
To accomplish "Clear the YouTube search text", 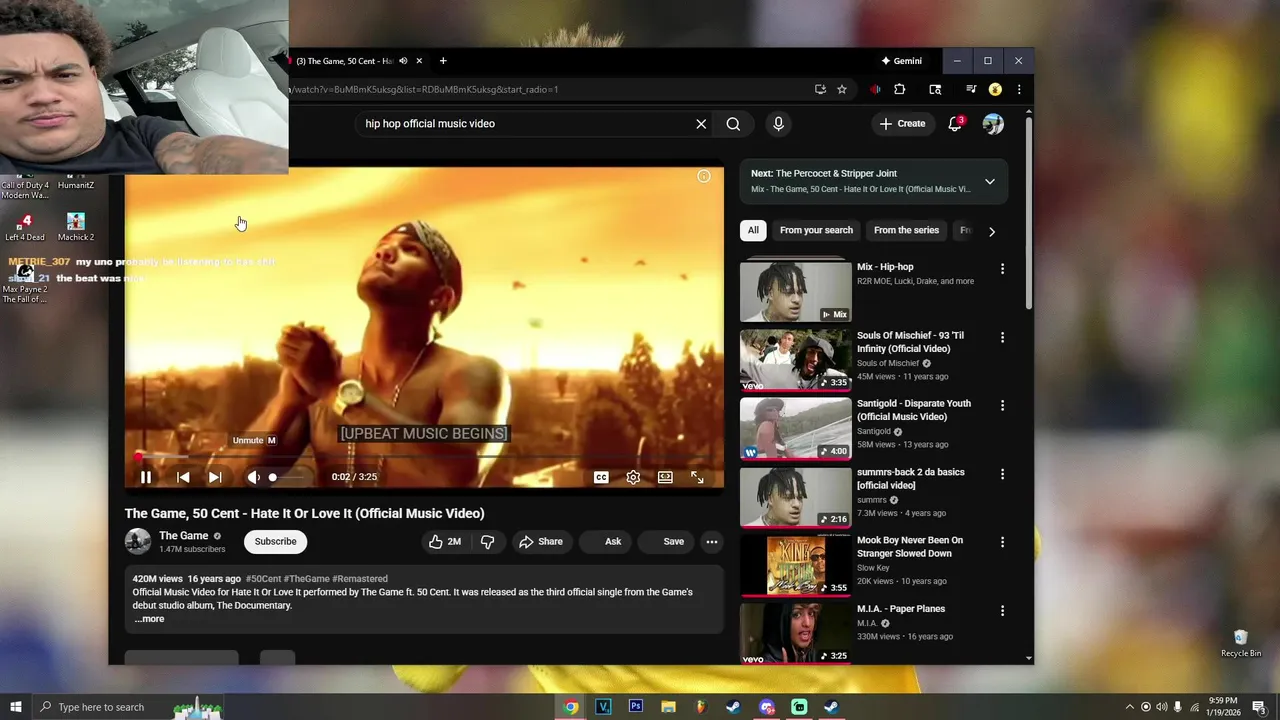I will (701, 124).
